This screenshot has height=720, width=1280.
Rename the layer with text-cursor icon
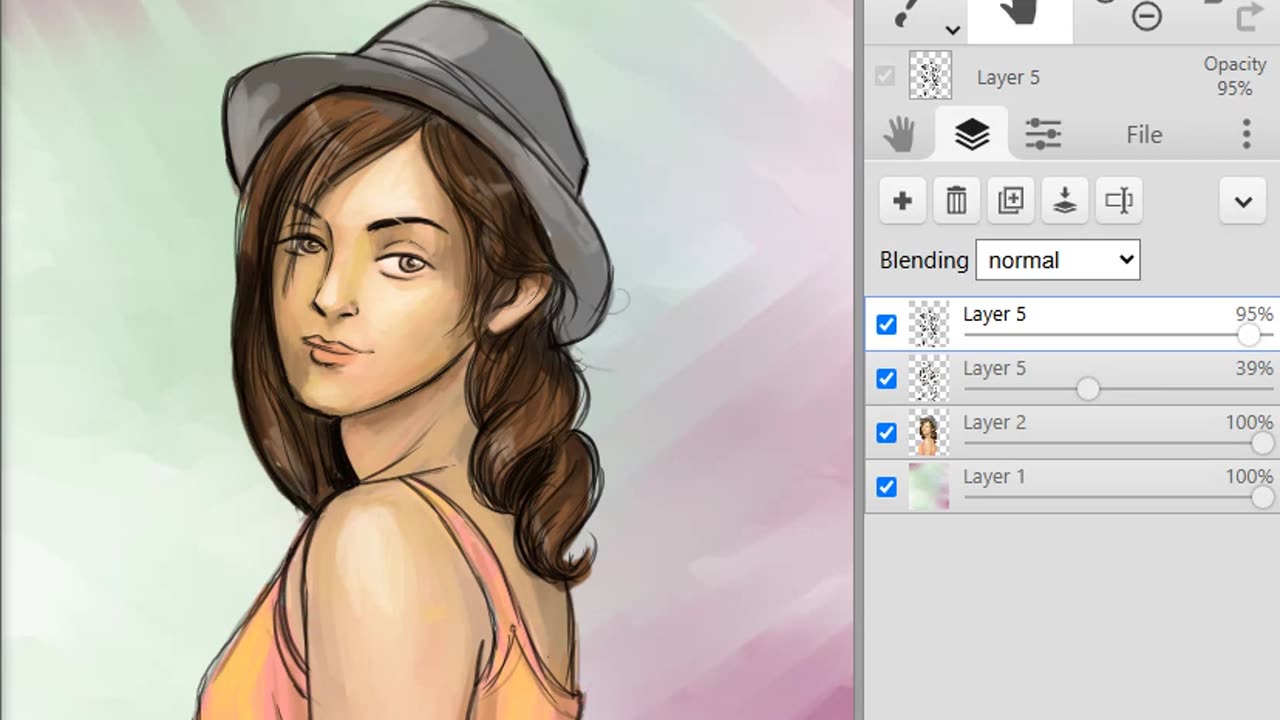pos(1118,201)
